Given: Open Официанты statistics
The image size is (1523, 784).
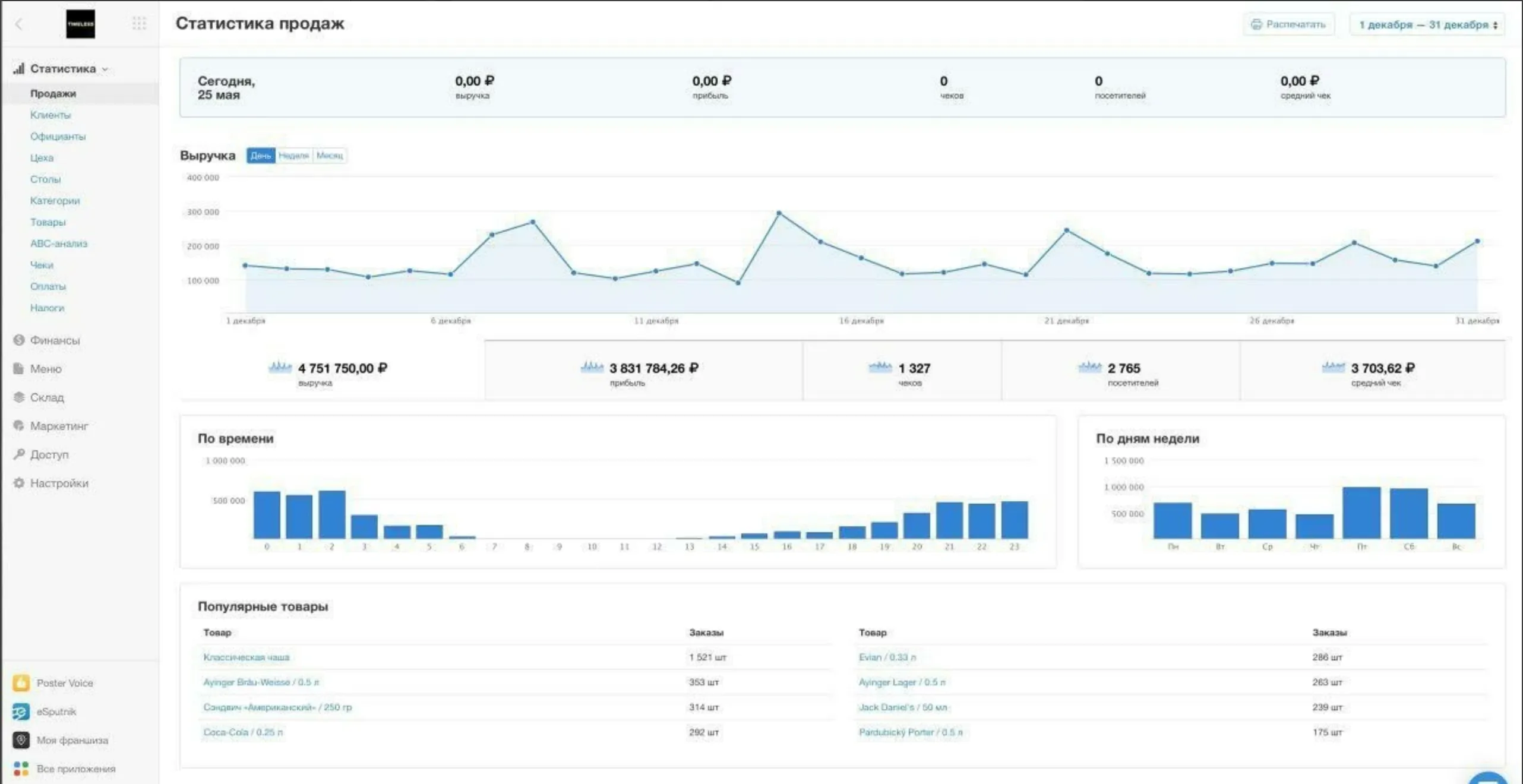Looking at the screenshot, I should [x=58, y=136].
